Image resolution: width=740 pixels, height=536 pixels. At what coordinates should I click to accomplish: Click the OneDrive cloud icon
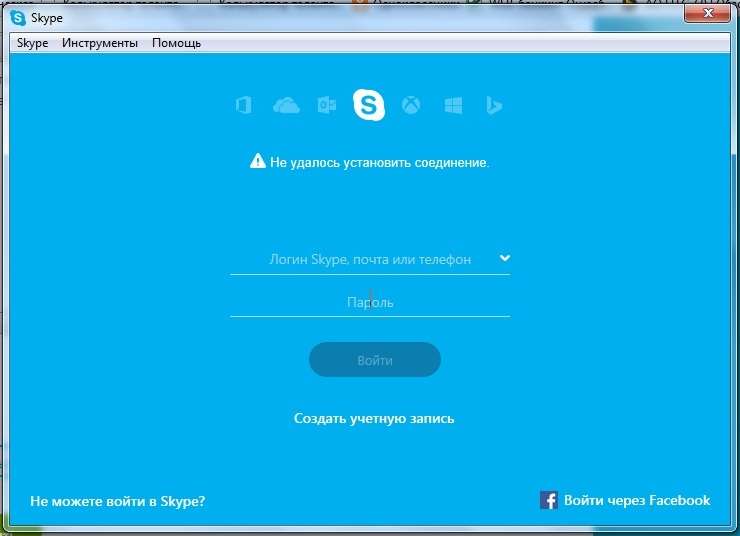[286, 105]
